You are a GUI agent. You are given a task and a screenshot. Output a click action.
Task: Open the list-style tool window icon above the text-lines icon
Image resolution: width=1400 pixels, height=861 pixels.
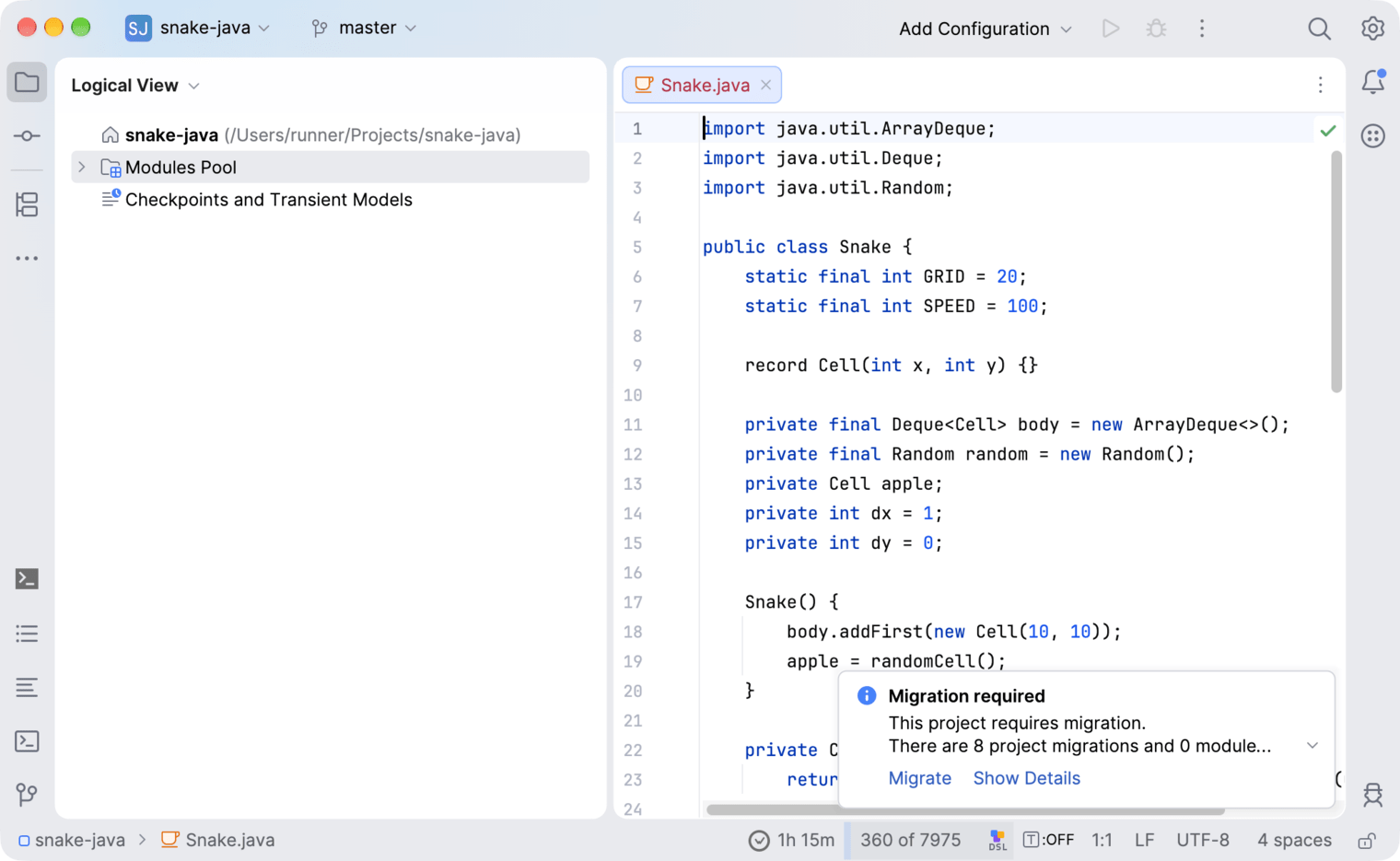[x=27, y=634]
